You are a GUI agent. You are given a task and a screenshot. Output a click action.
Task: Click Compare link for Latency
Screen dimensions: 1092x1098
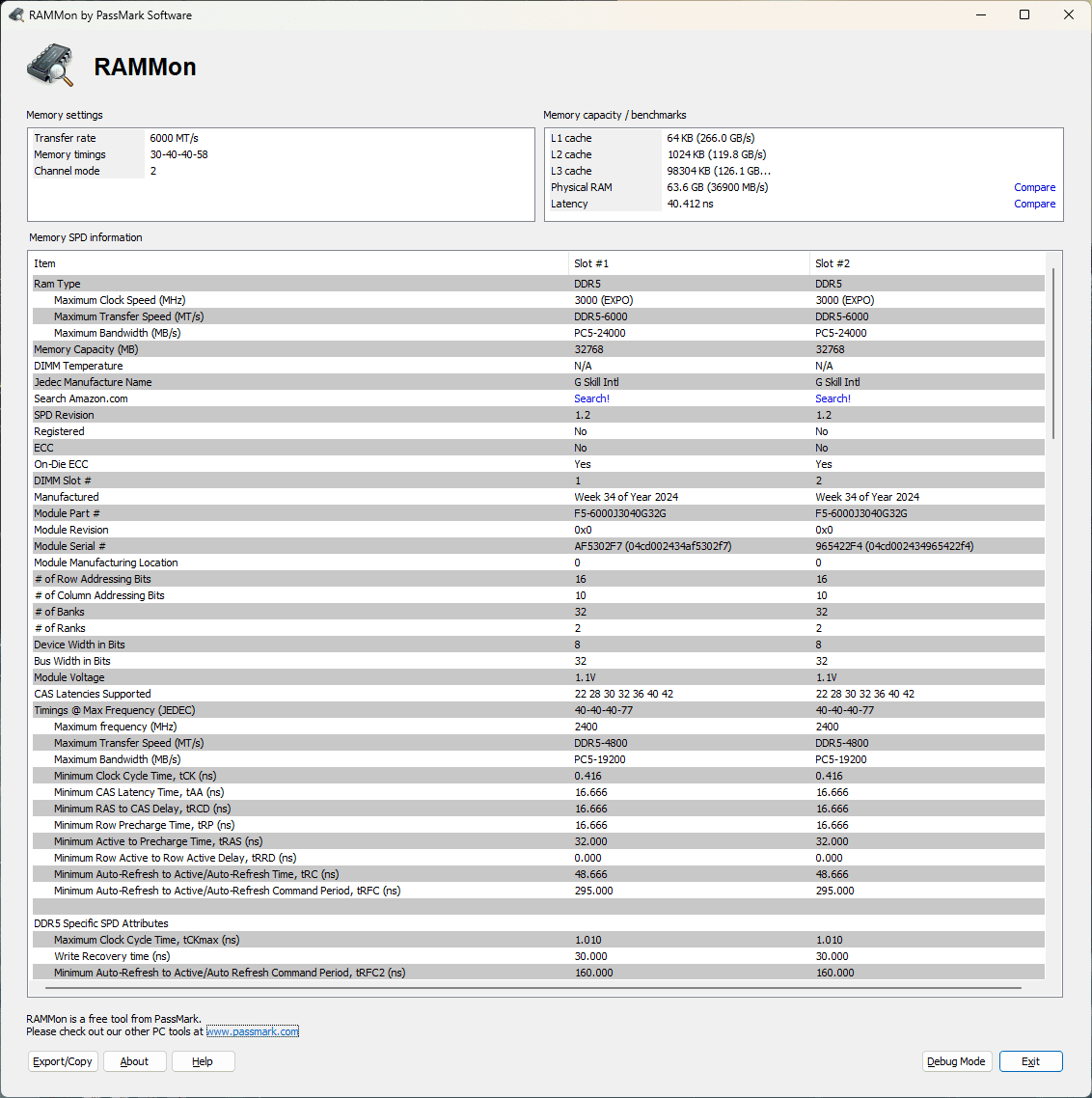(1034, 204)
